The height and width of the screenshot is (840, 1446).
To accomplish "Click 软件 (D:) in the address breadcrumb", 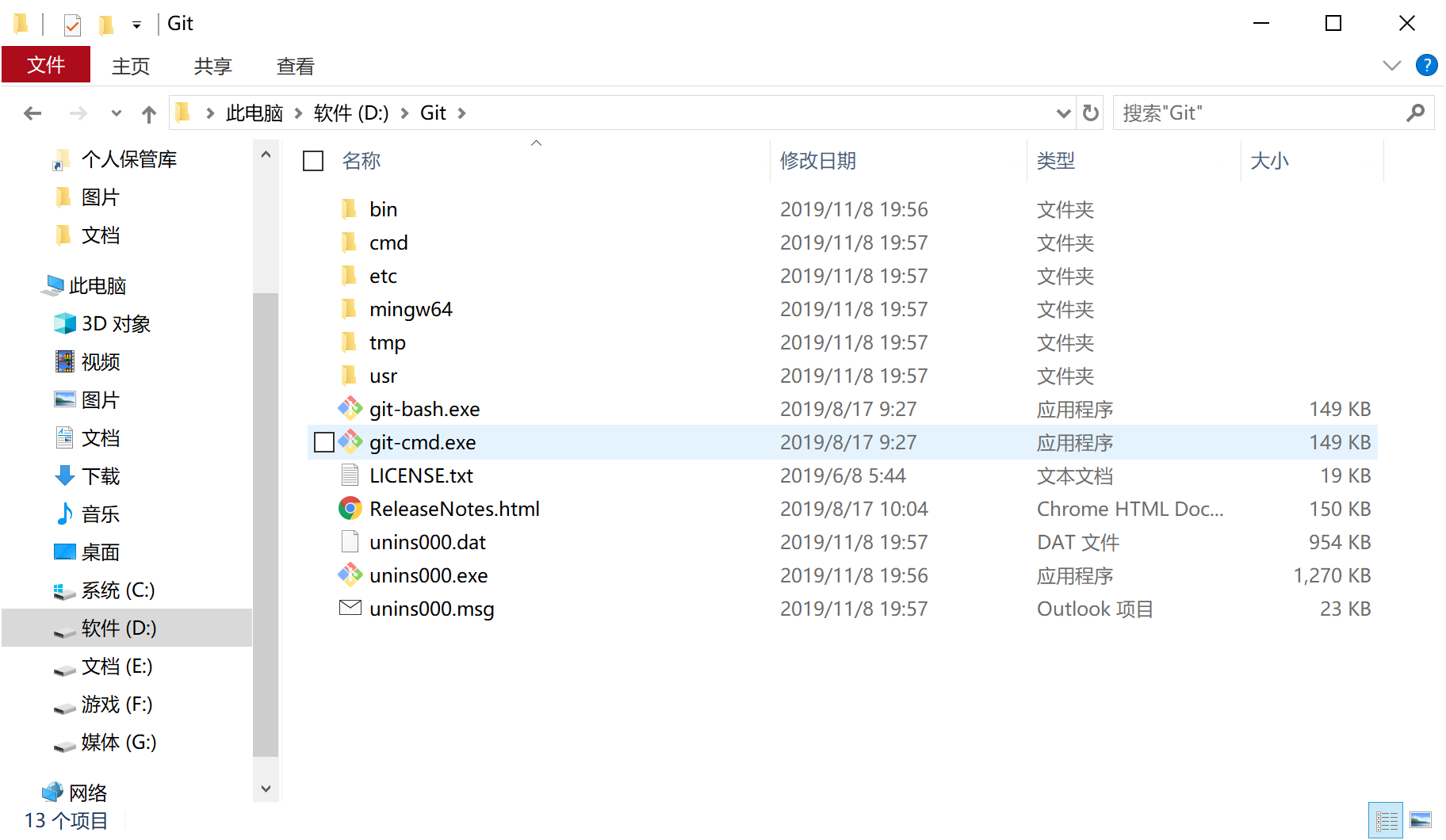I will tap(351, 113).
